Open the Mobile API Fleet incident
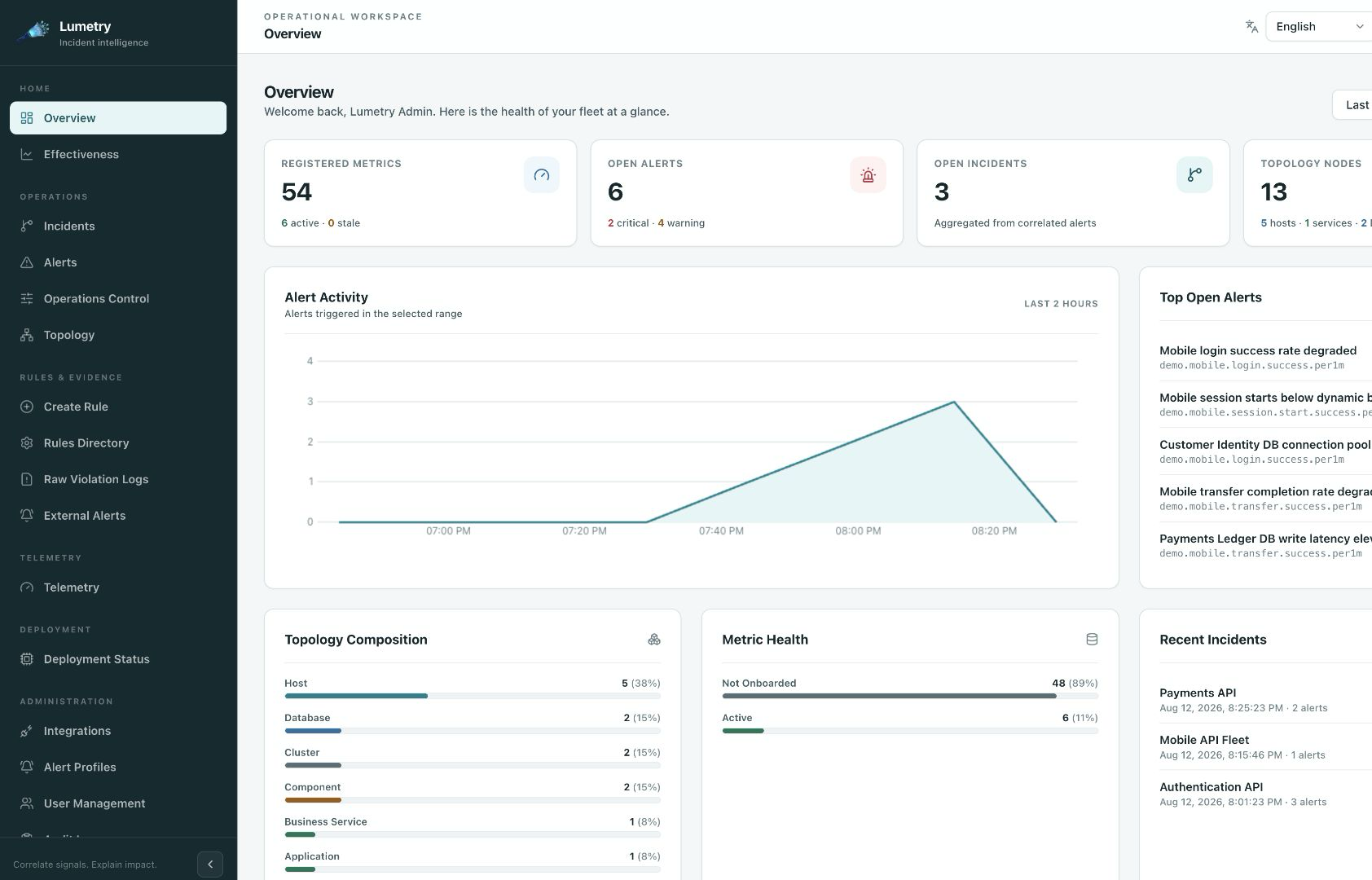1372x880 pixels. point(1265,746)
